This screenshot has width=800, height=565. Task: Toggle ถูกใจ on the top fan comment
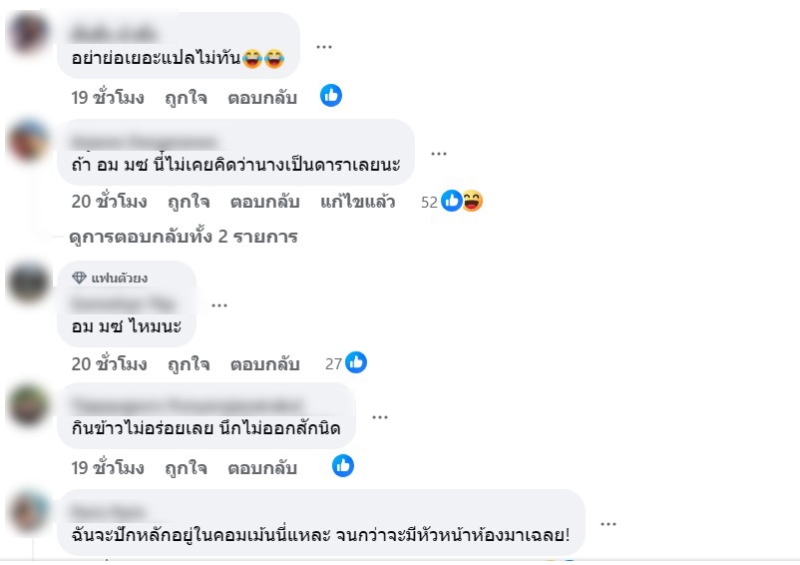coord(189,364)
